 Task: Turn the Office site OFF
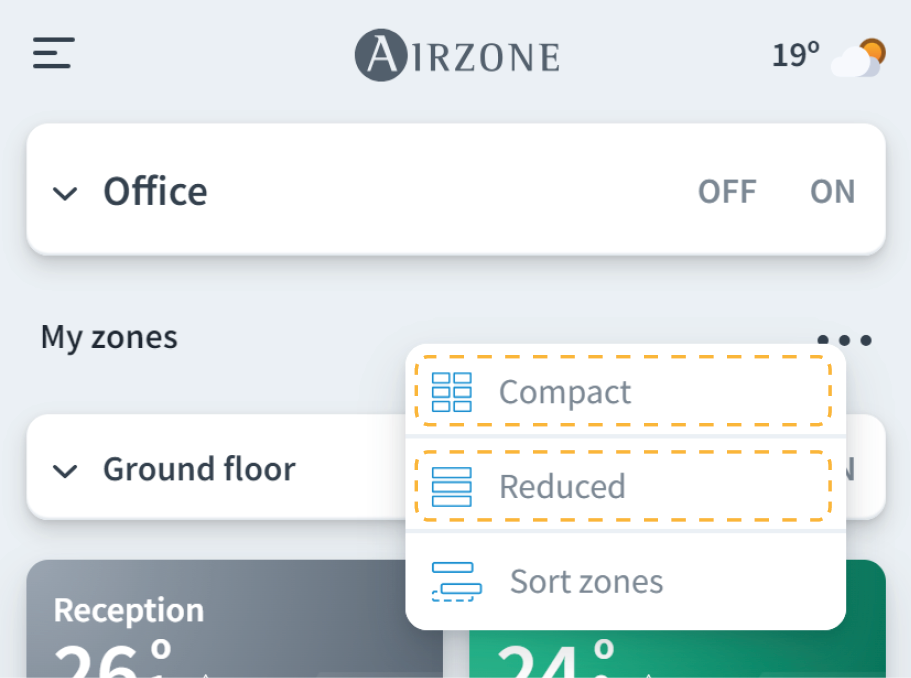tap(727, 191)
